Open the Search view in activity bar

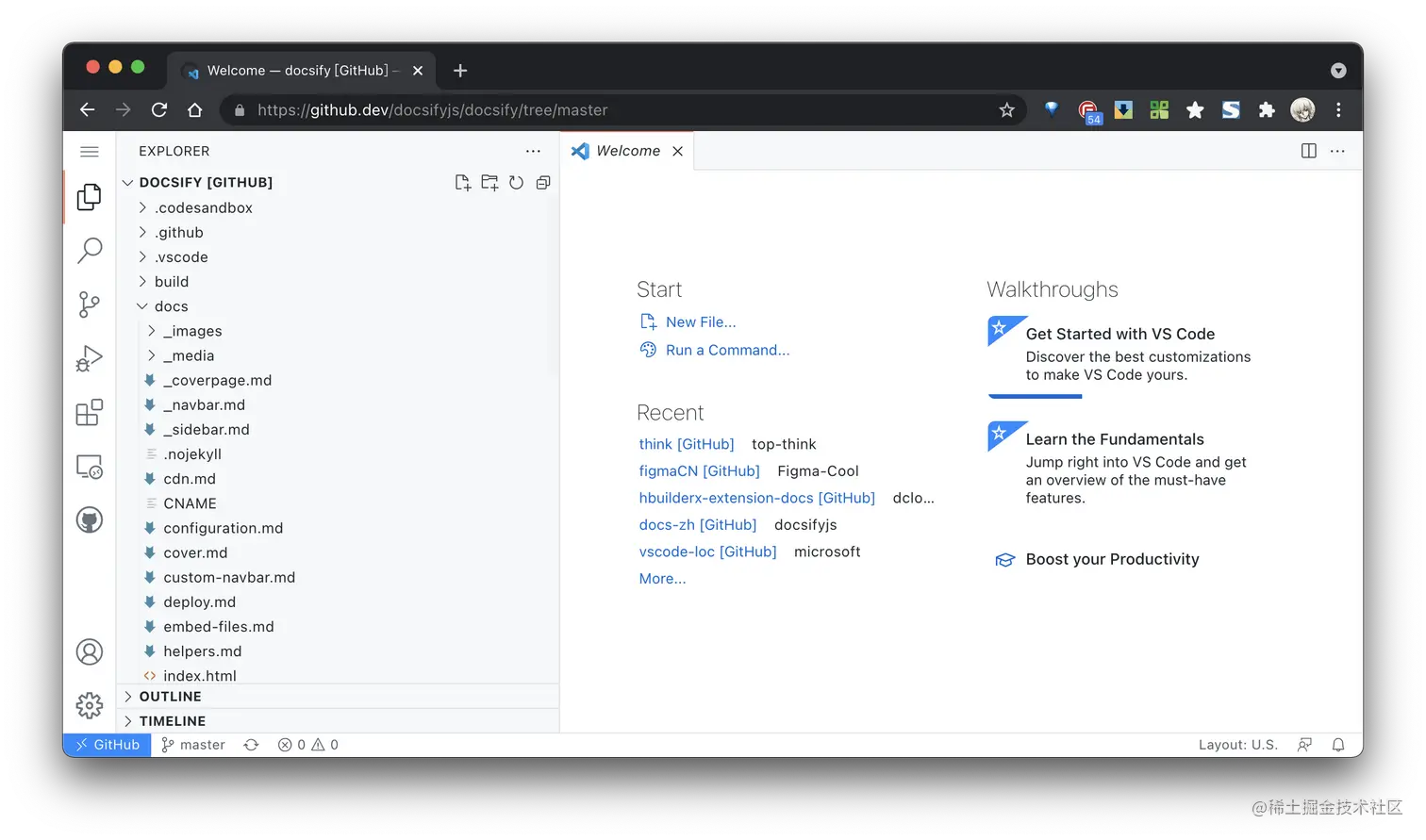click(x=90, y=250)
